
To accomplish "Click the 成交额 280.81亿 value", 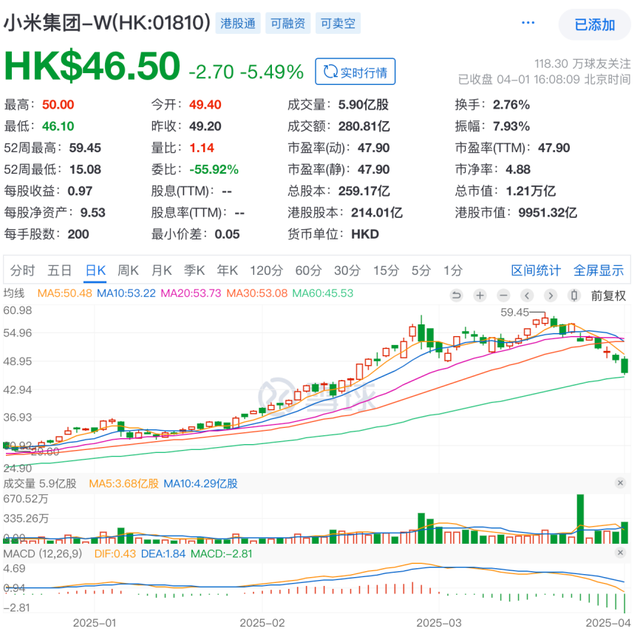I will click(x=364, y=126).
